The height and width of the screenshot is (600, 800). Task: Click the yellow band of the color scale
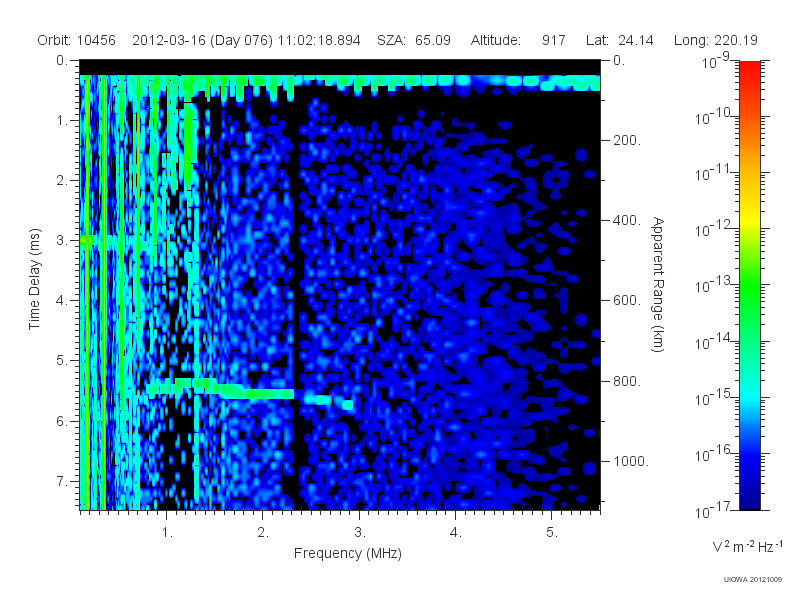pos(750,217)
